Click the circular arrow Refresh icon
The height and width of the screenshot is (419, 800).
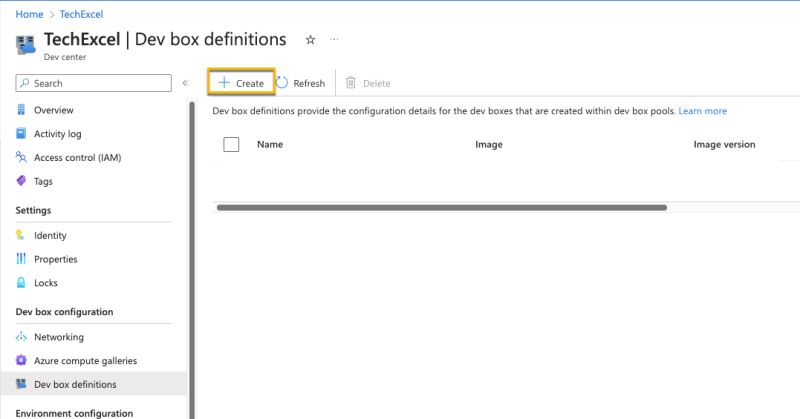tap(282, 83)
